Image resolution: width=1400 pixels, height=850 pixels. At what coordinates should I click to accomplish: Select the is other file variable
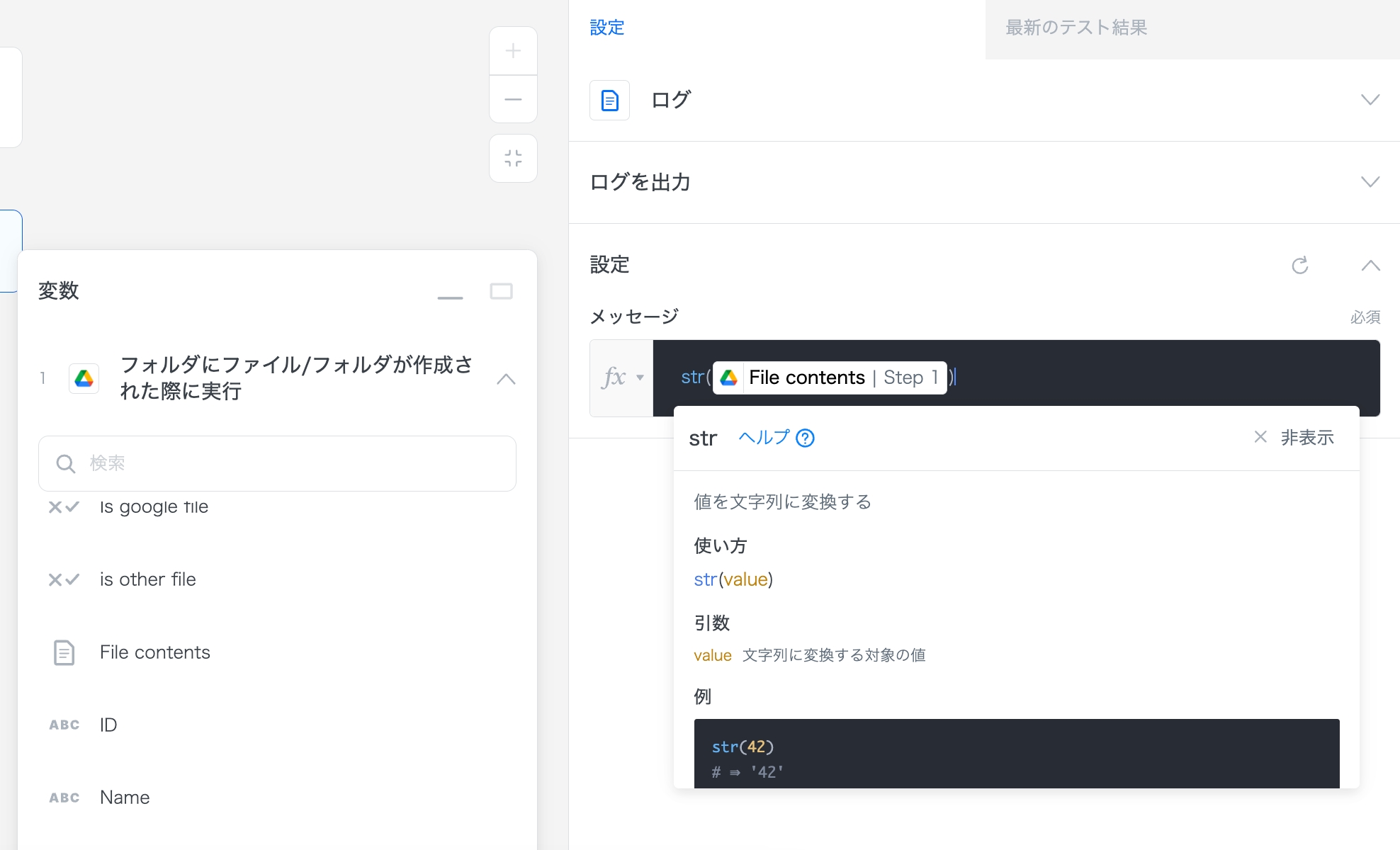(x=147, y=579)
